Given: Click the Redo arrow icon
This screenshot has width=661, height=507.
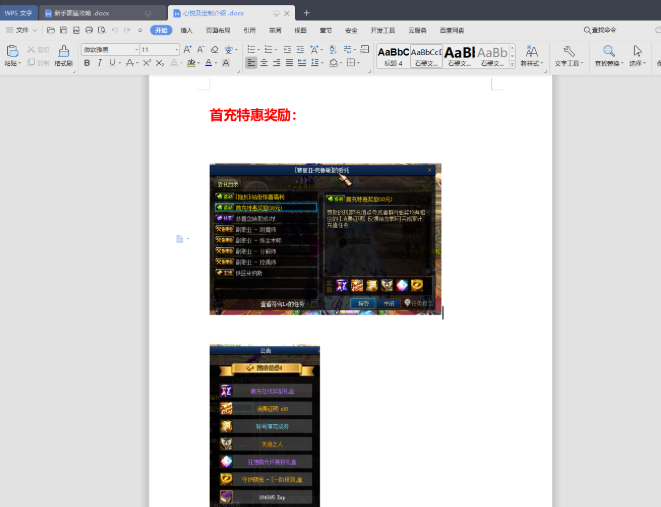Looking at the screenshot, I should coord(127,30).
